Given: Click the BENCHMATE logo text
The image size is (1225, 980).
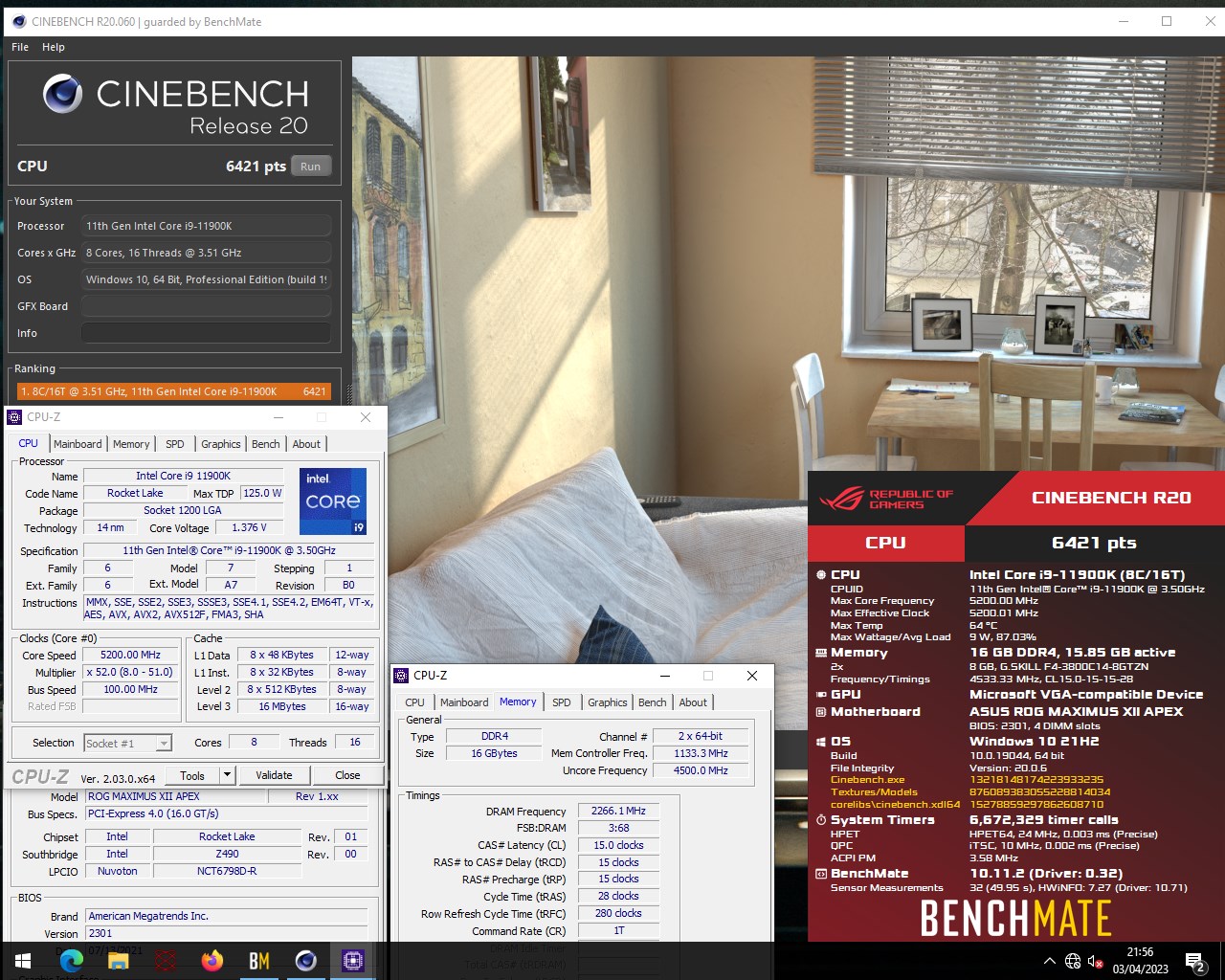Looking at the screenshot, I should pyautogui.click(x=1015, y=919).
